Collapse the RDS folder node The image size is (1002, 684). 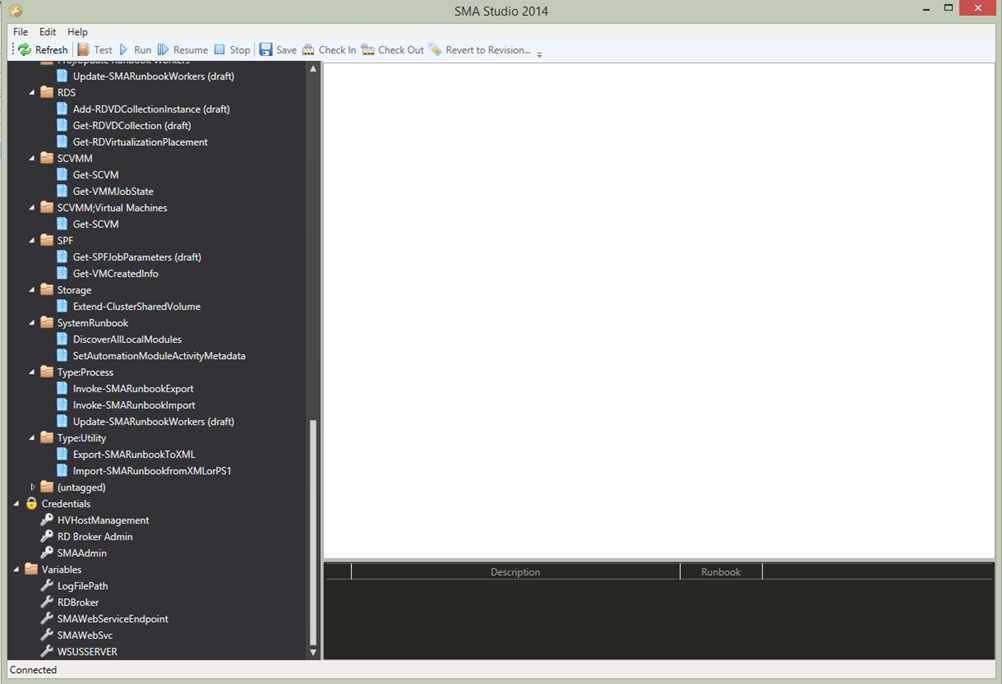(x=32, y=93)
